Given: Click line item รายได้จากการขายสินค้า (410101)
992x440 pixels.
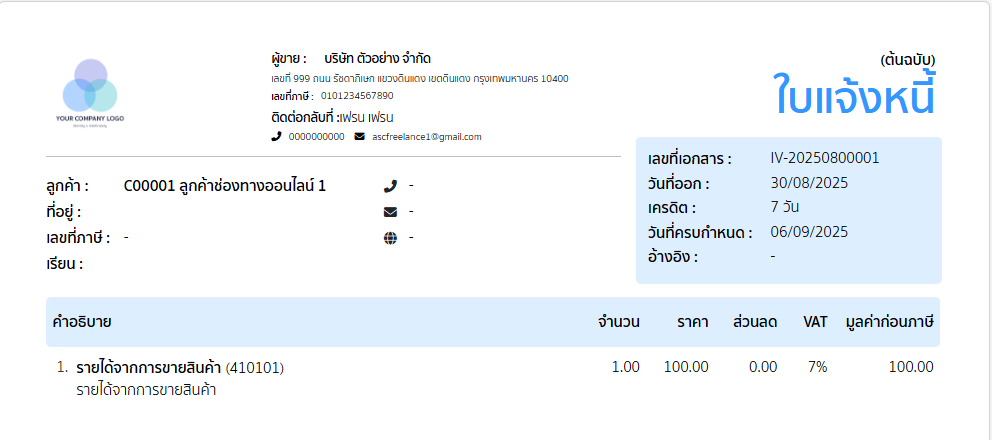Looking at the screenshot, I should click(x=180, y=367).
